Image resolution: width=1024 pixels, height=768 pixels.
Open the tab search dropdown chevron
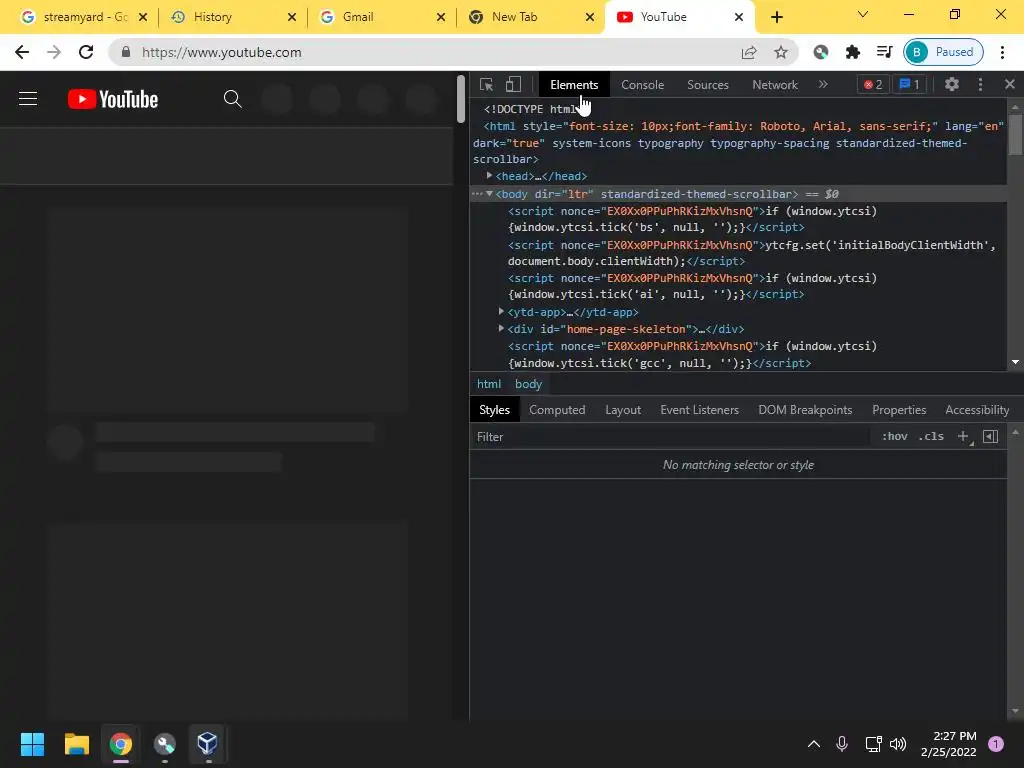pyautogui.click(x=863, y=14)
